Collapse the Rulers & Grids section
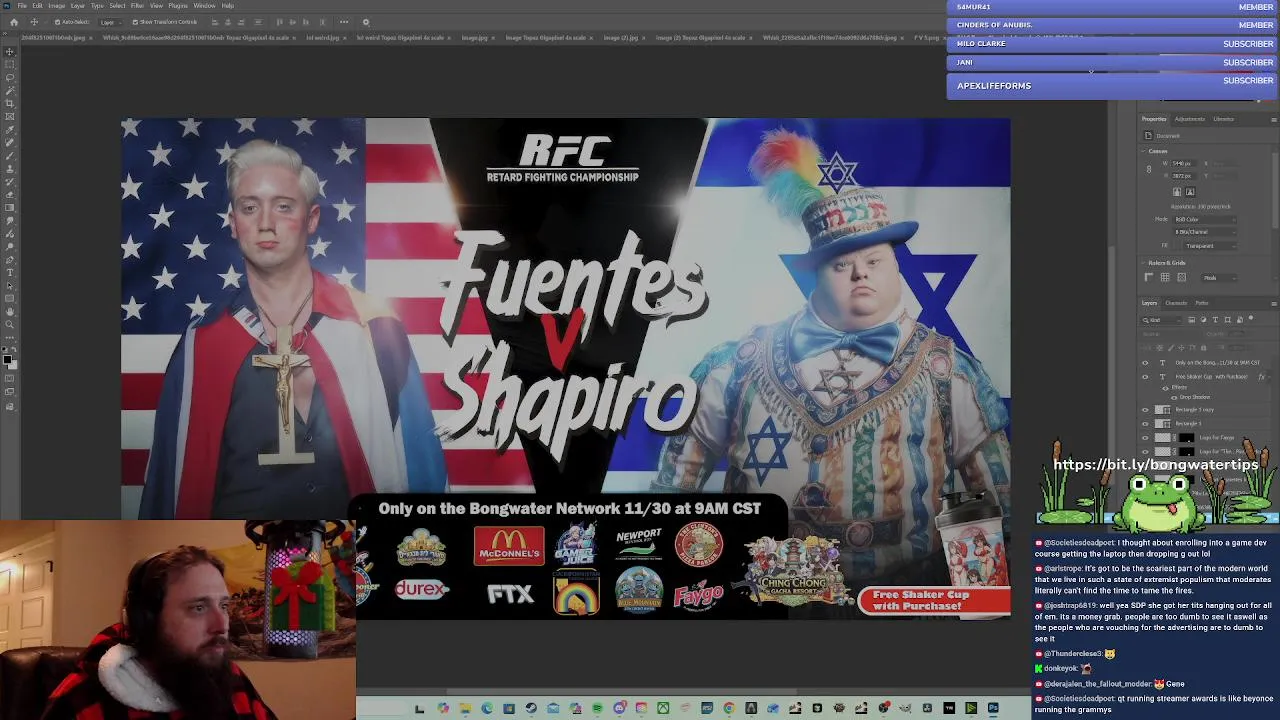This screenshot has width=1280, height=720. pyautogui.click(x=1143, y=263)
